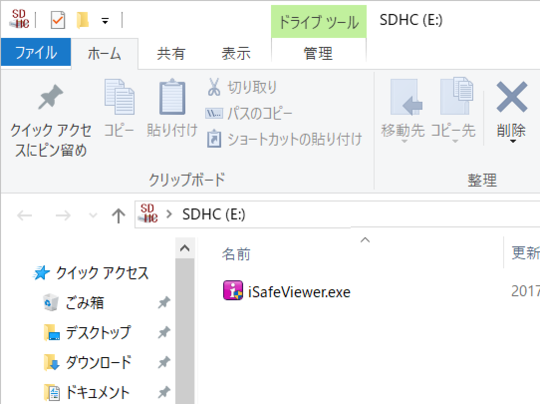Click the ドキュメント folder icon

tap(52, 393)
